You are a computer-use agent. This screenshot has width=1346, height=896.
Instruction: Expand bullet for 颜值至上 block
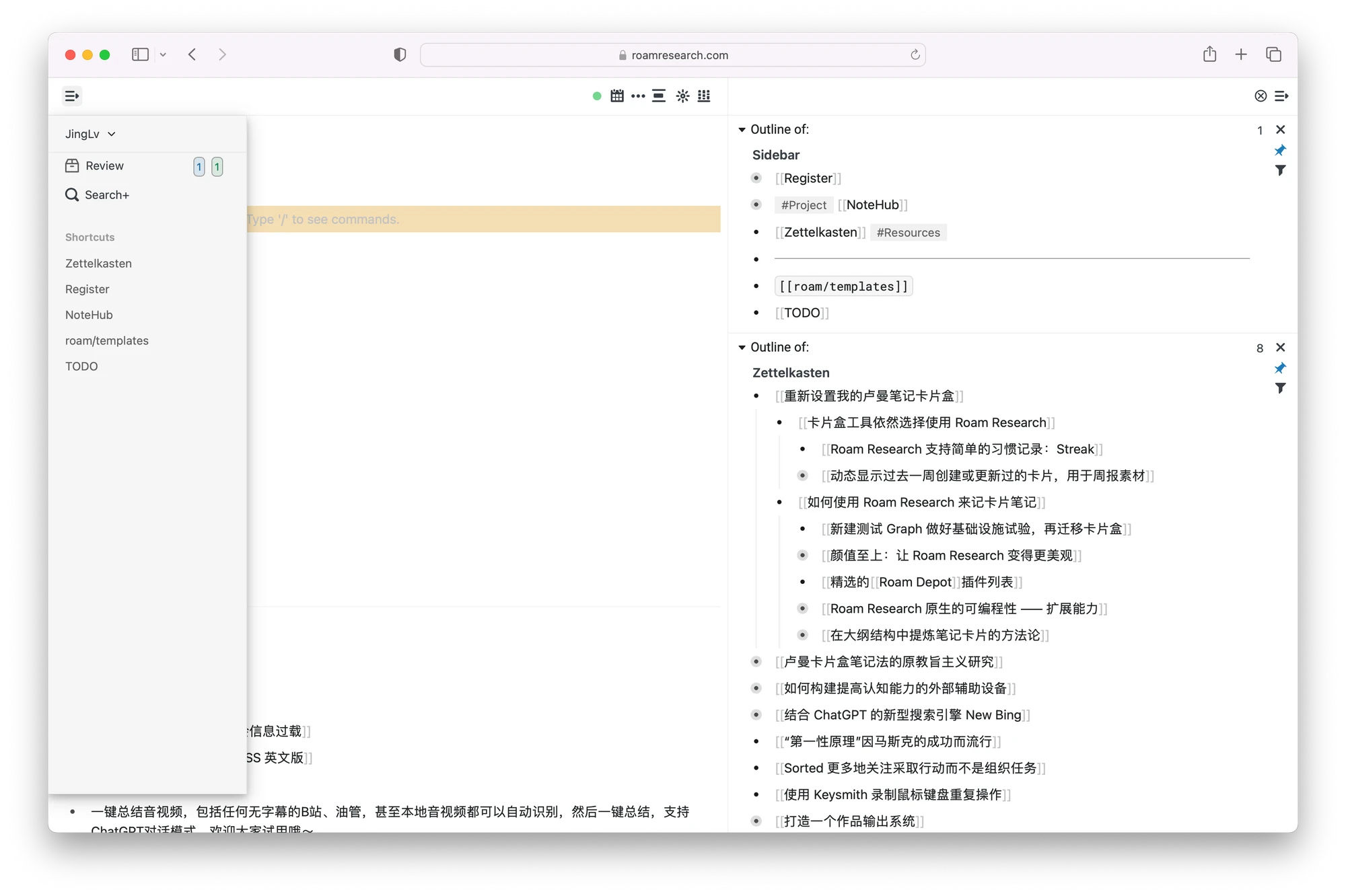(803, 556)
